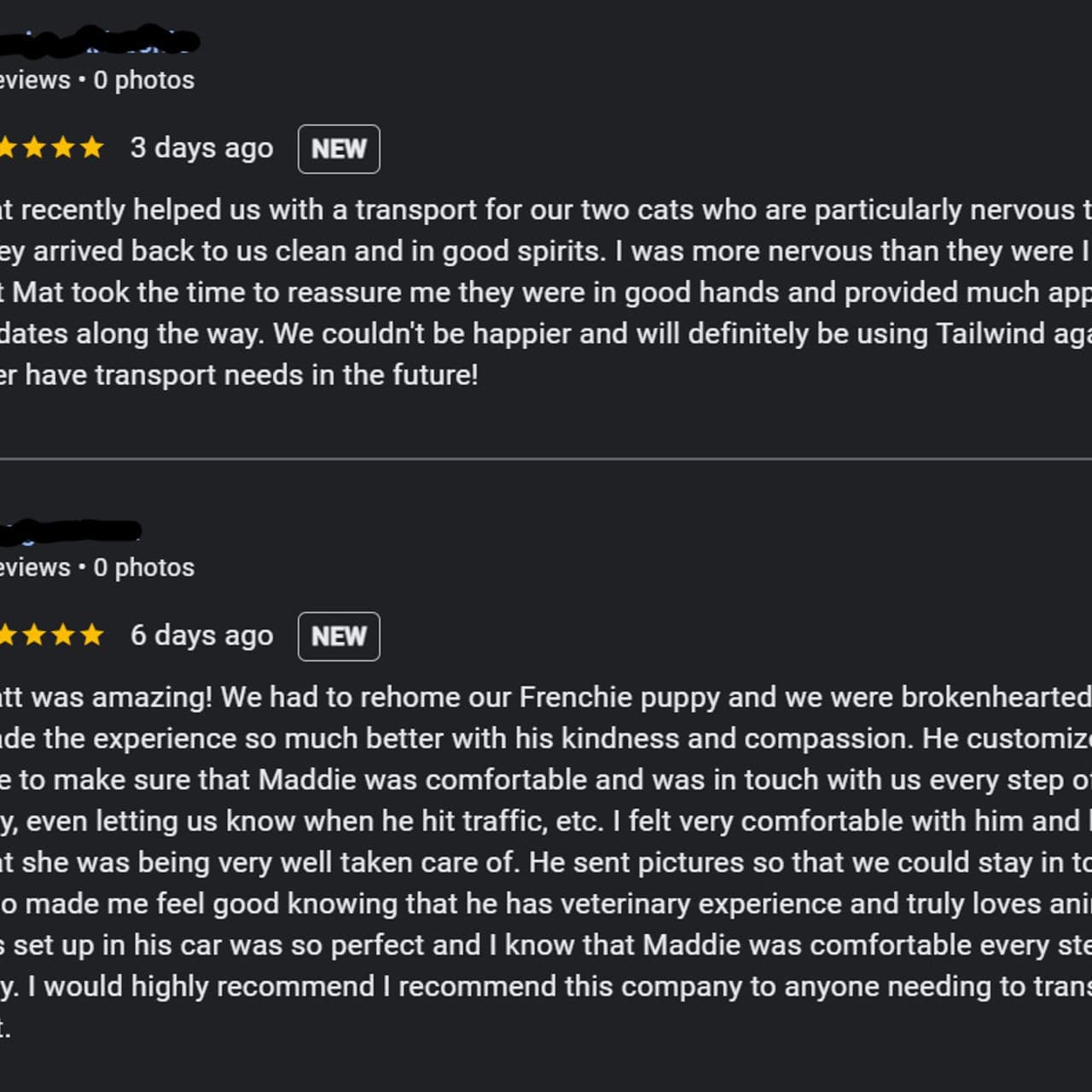Viewport: 1092px width, 1092px height.
Task: Click the "3 days ago" timestamp
Action: click(201, 148)
